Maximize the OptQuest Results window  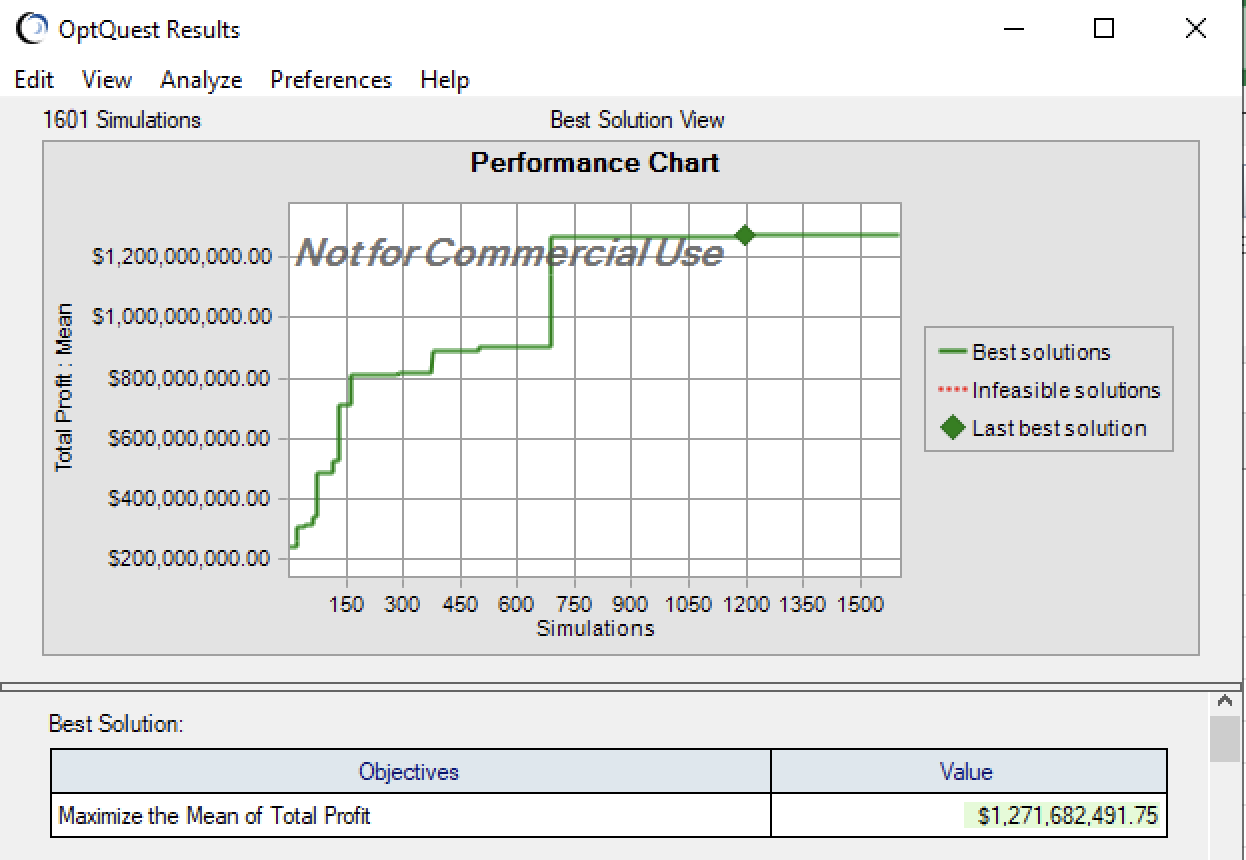pos(1104,29)
